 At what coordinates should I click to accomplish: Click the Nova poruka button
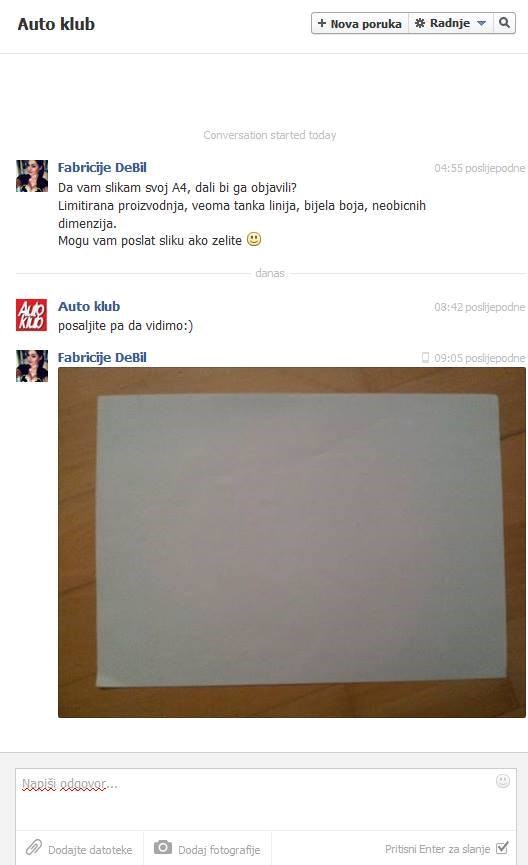(360, 23)
